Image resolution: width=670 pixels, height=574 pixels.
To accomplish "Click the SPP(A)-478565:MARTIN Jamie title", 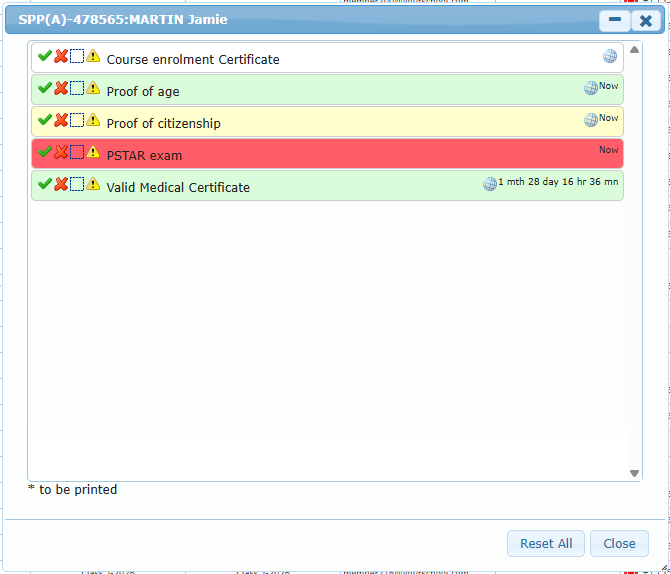I will pyautogui.click(x=123, y=20).
